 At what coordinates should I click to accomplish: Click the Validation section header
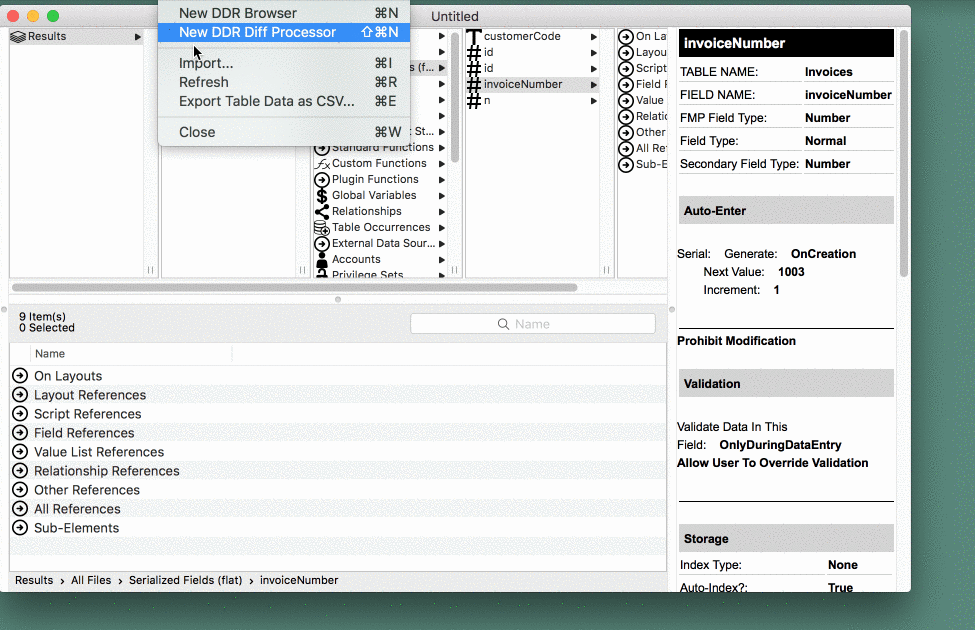786,384
